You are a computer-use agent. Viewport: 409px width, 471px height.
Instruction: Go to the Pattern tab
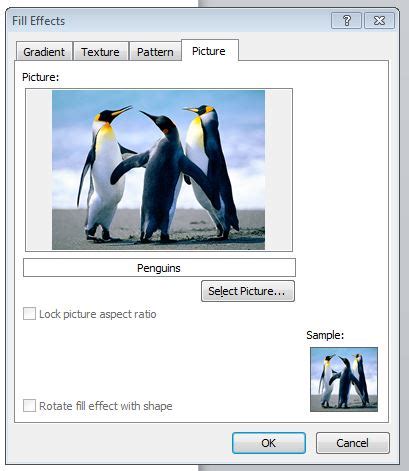click(x=155, y=51)
